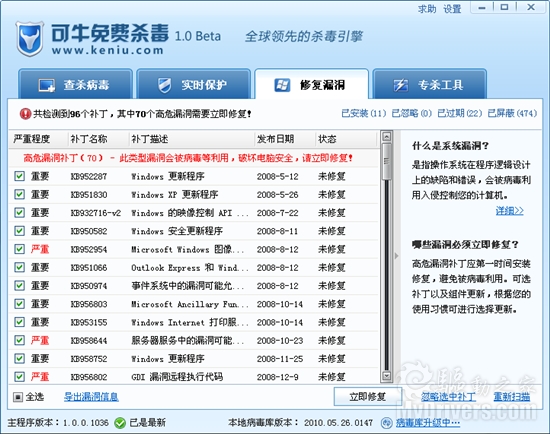
Task: Click the 立即修复 button
Action: tap(368, 397)
